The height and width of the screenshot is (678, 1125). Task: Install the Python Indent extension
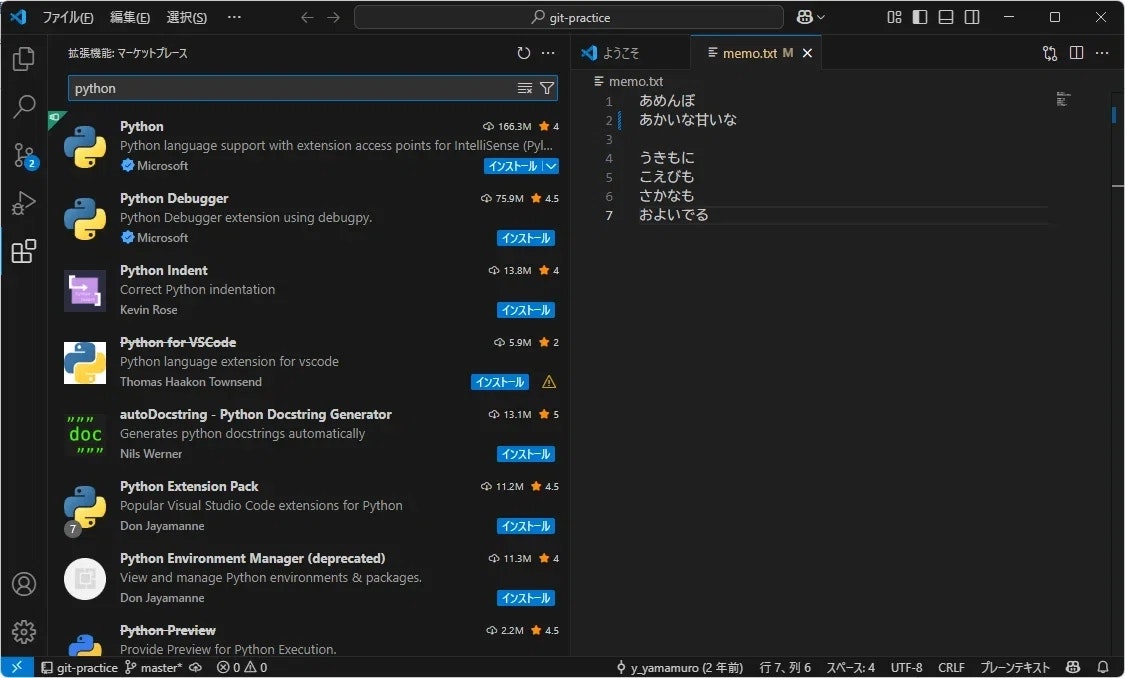(526, 310)
